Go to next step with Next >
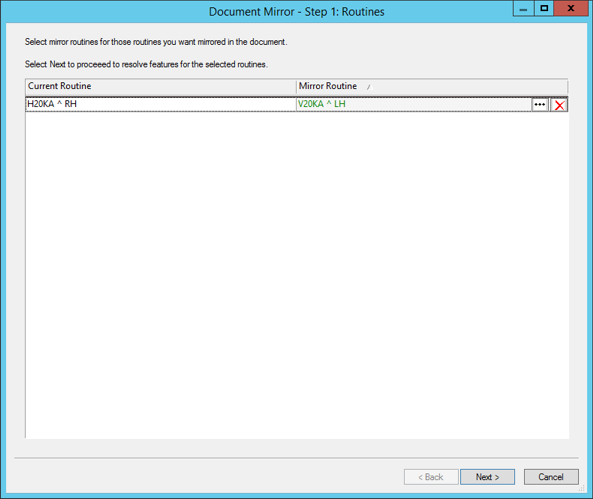The width and height of the screenshot is (593, 499). coord(487,477)
